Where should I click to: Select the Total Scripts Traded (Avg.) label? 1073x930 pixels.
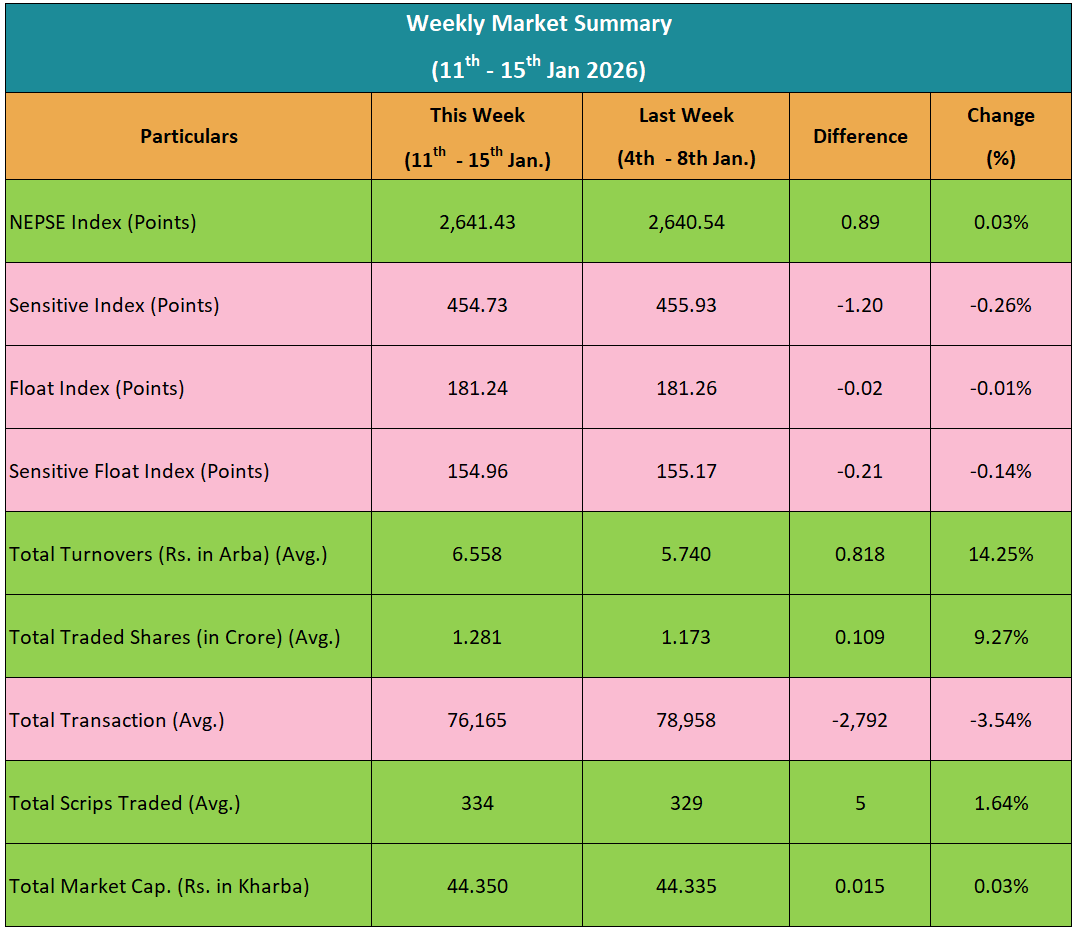(x=125, y=803)
